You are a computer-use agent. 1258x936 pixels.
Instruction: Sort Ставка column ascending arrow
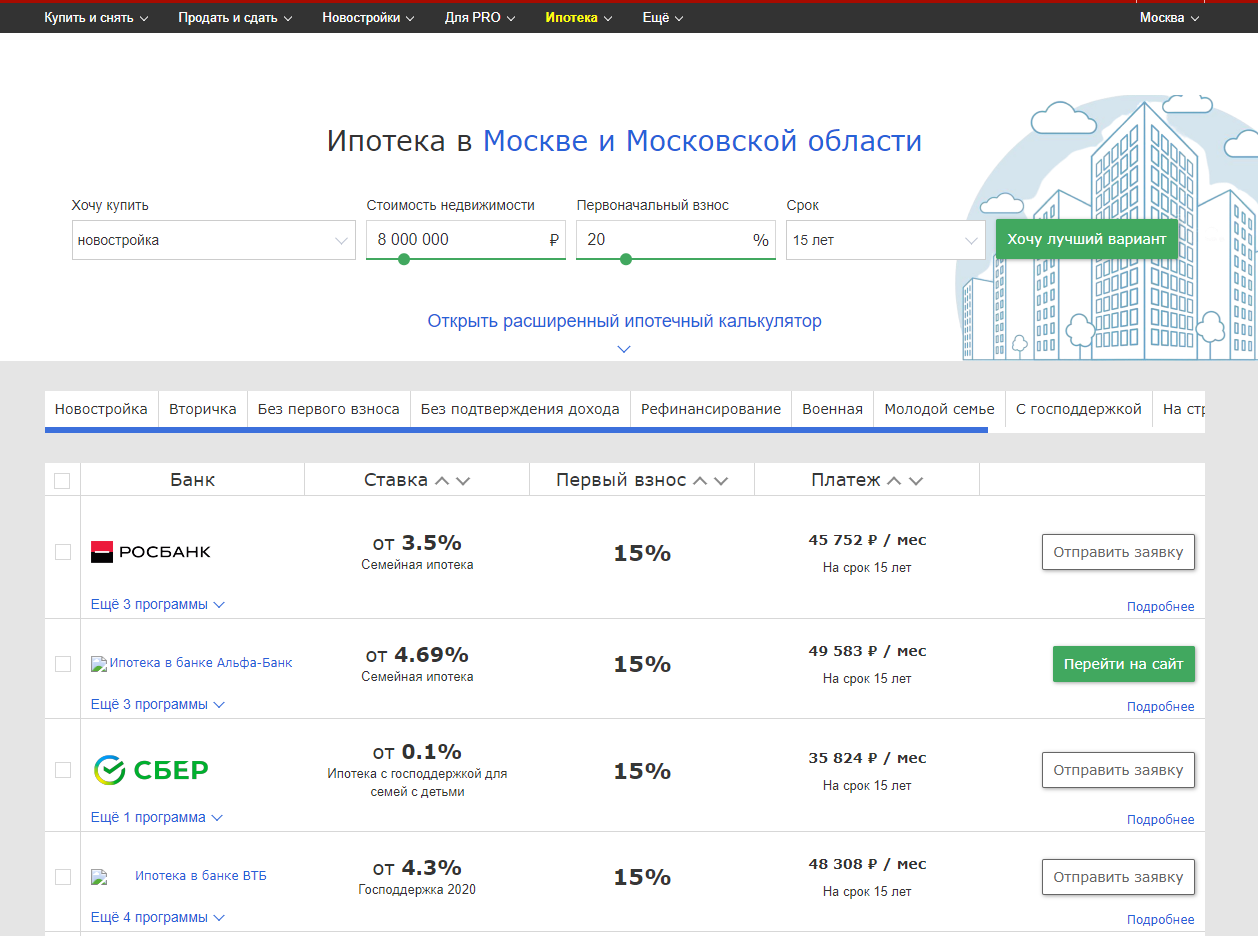441,481
